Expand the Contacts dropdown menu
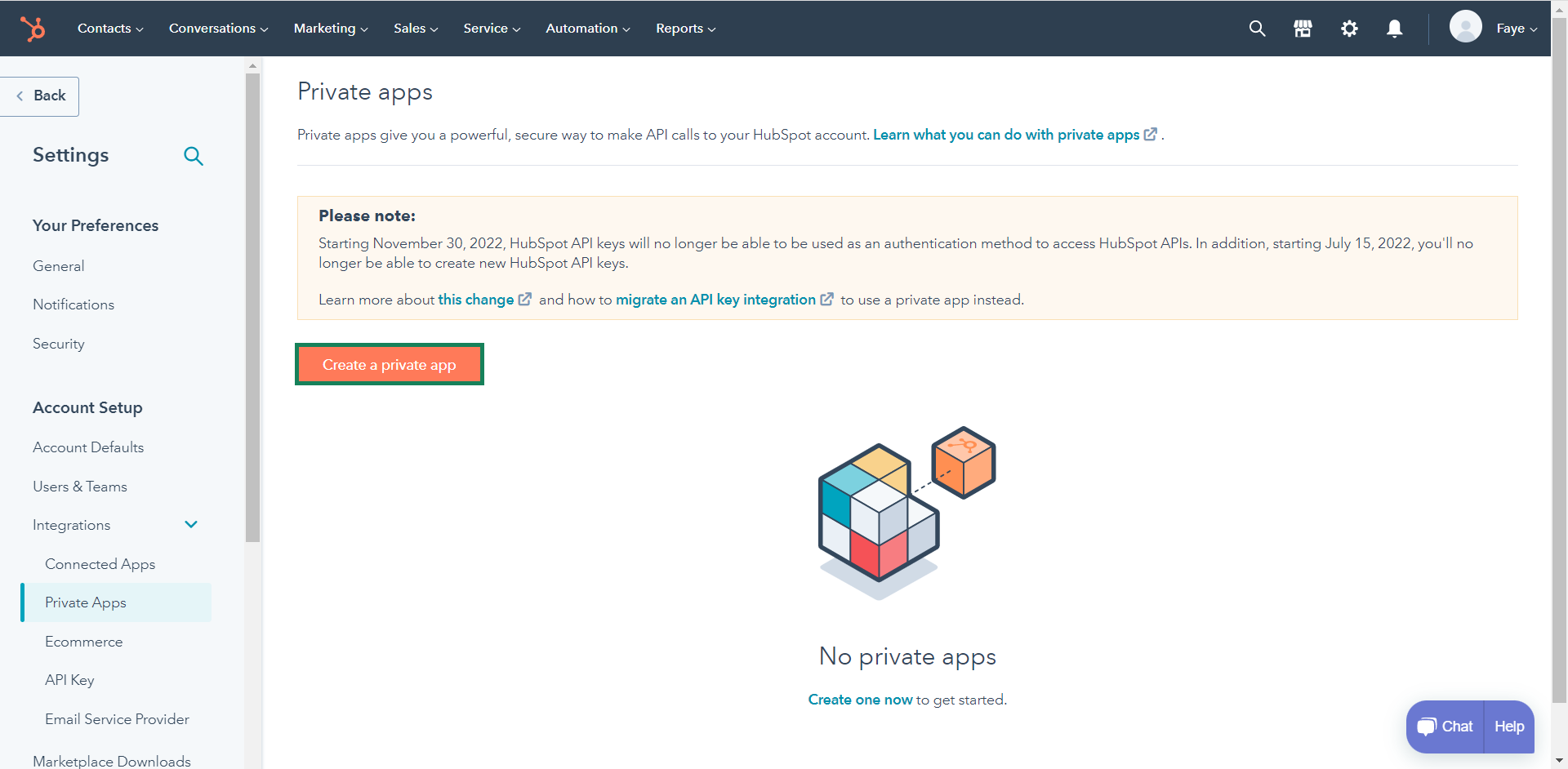The height and width of the screenshot is (769, 1568). (110, 29)
